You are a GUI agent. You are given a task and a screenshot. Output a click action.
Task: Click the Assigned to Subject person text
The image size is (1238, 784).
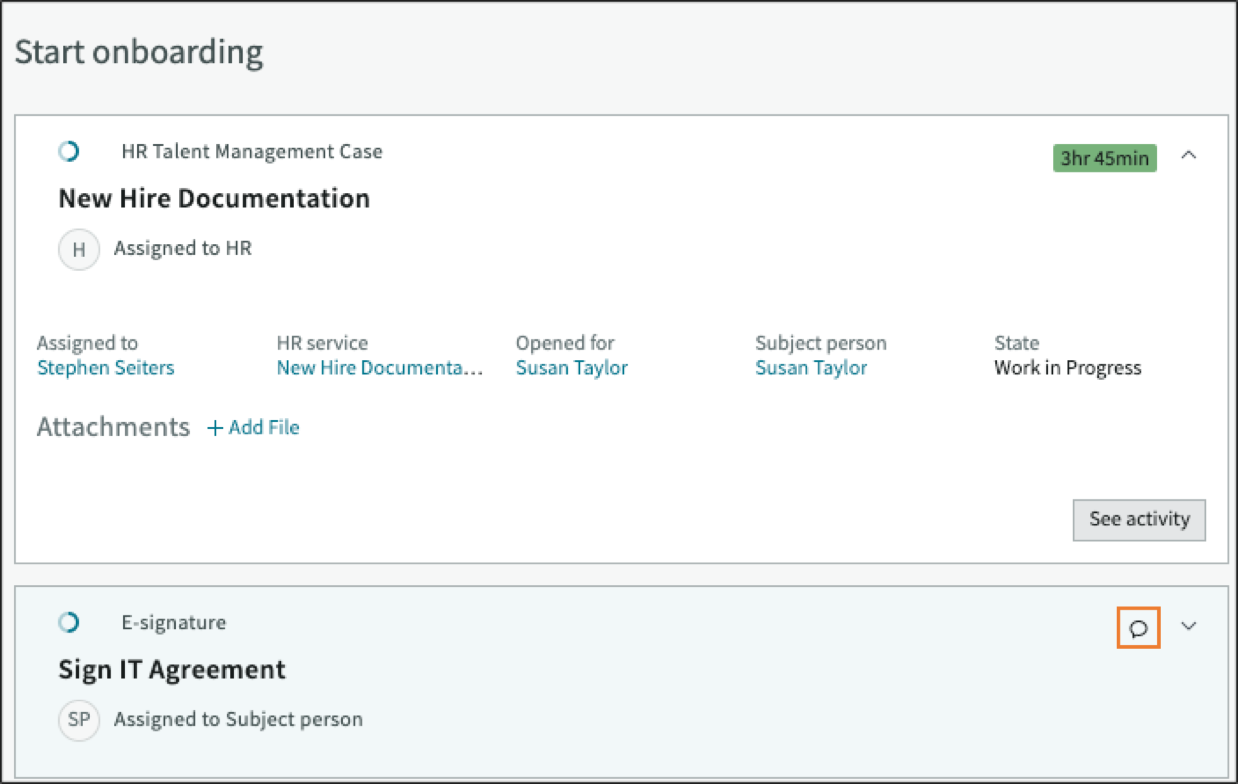click(238, 720)
